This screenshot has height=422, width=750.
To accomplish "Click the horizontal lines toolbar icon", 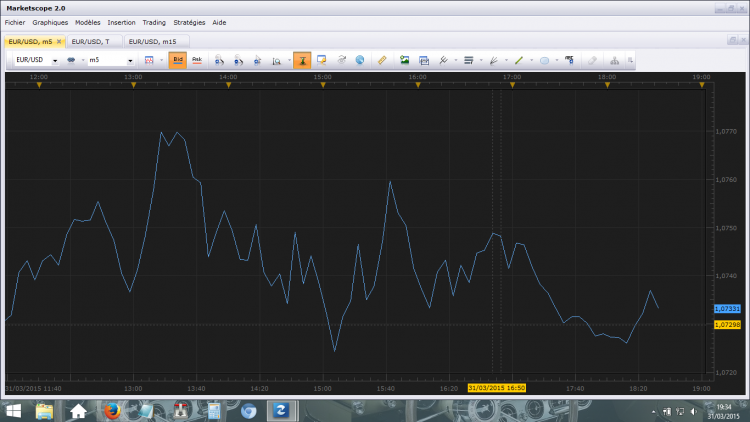I will click(468, 60).
